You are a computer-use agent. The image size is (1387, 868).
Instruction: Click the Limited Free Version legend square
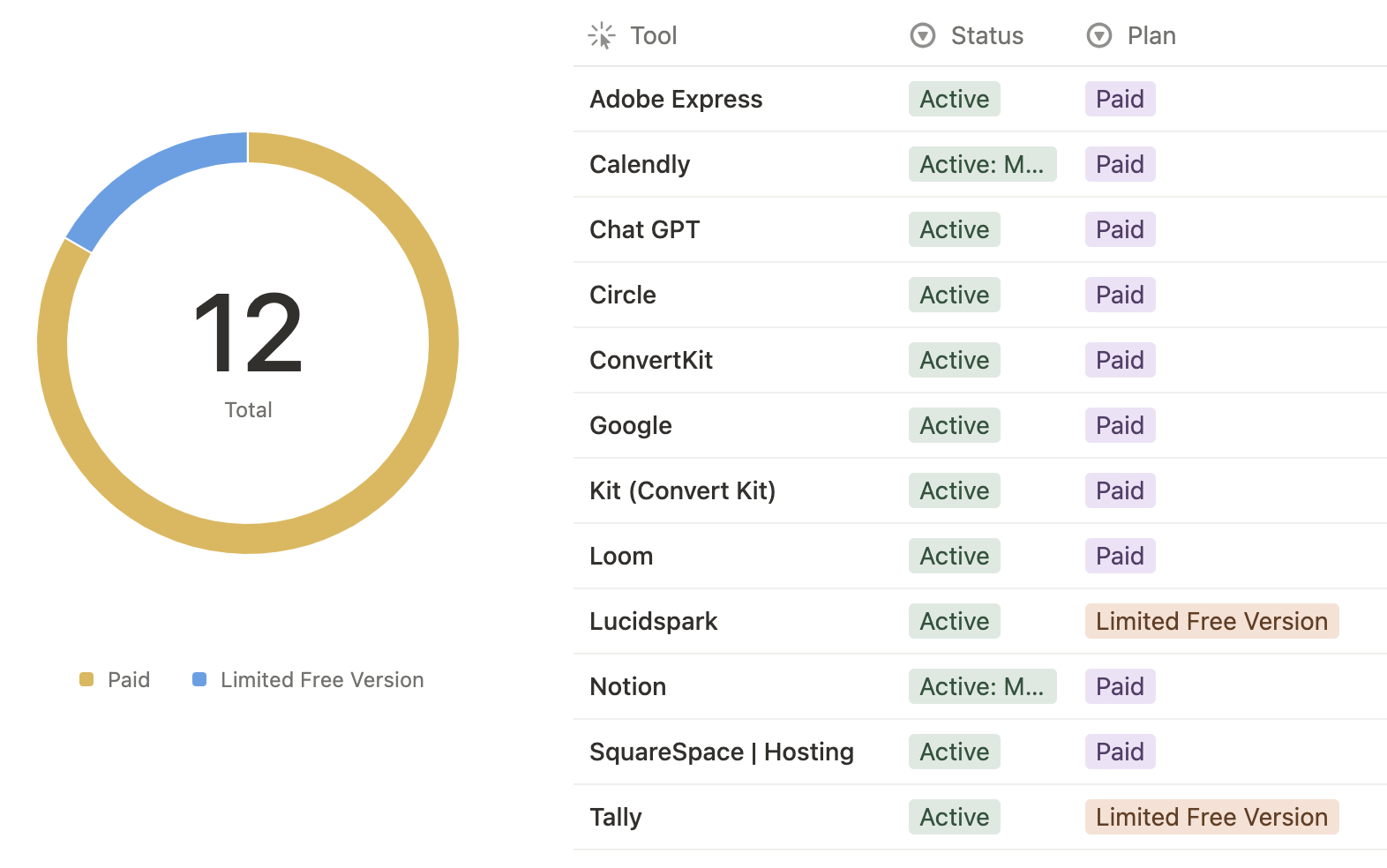[199, 679]
